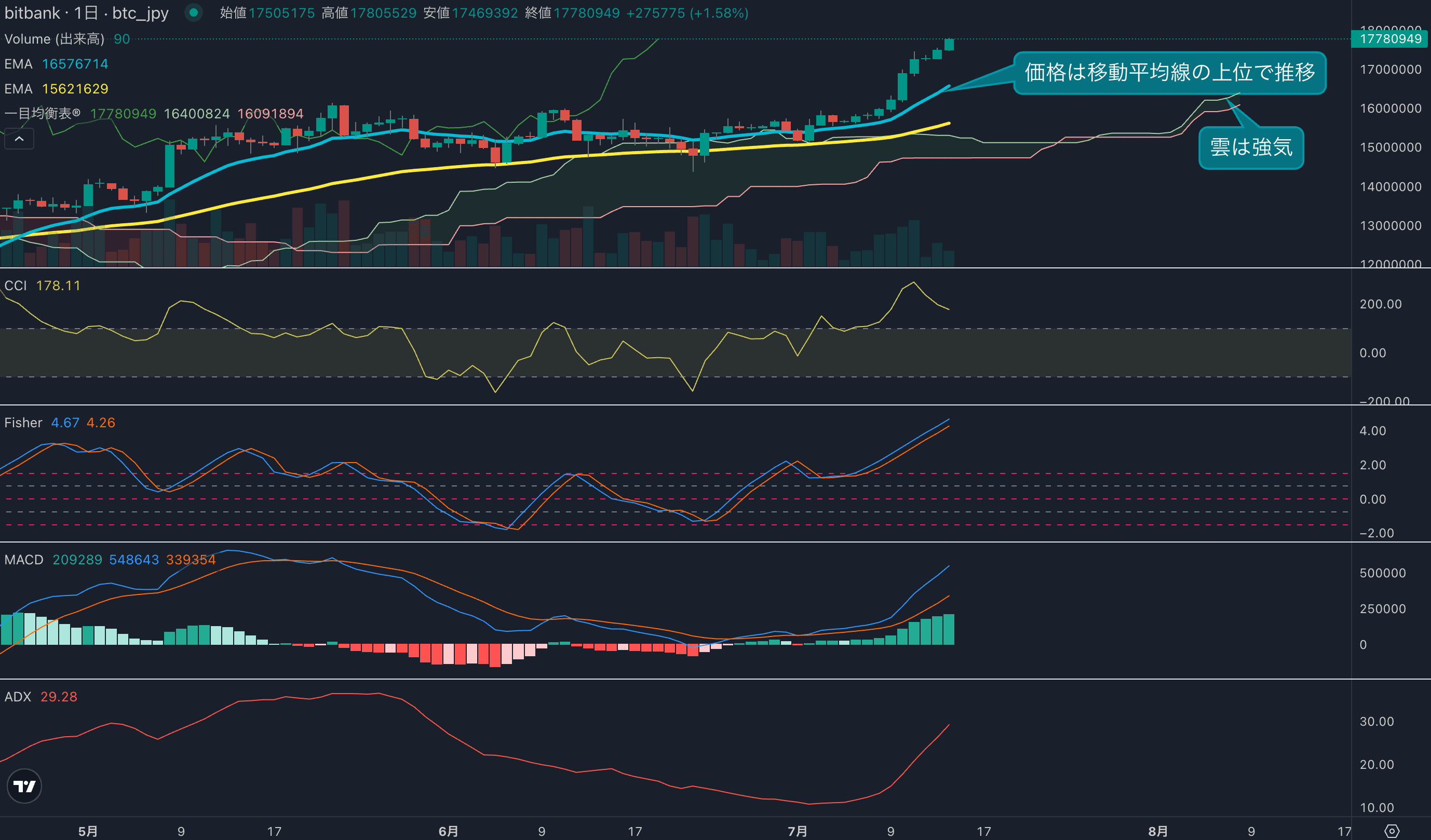This screenshot has height=840, width=1431.
Task: Collapse the indicator legend with chevron button
Action: (x=19, y=139)
